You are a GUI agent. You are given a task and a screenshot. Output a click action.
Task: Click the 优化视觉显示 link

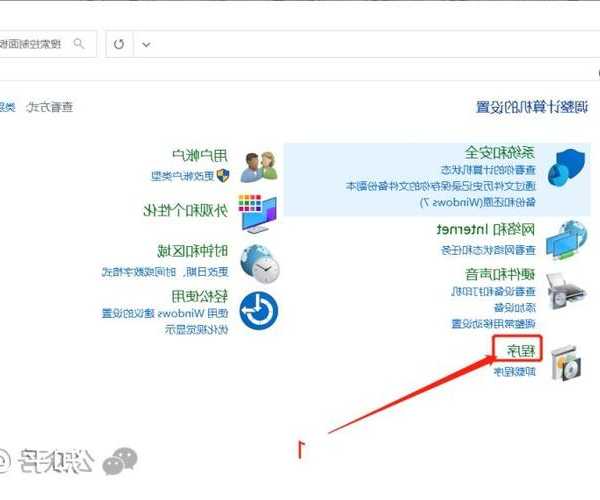point(197,329)
